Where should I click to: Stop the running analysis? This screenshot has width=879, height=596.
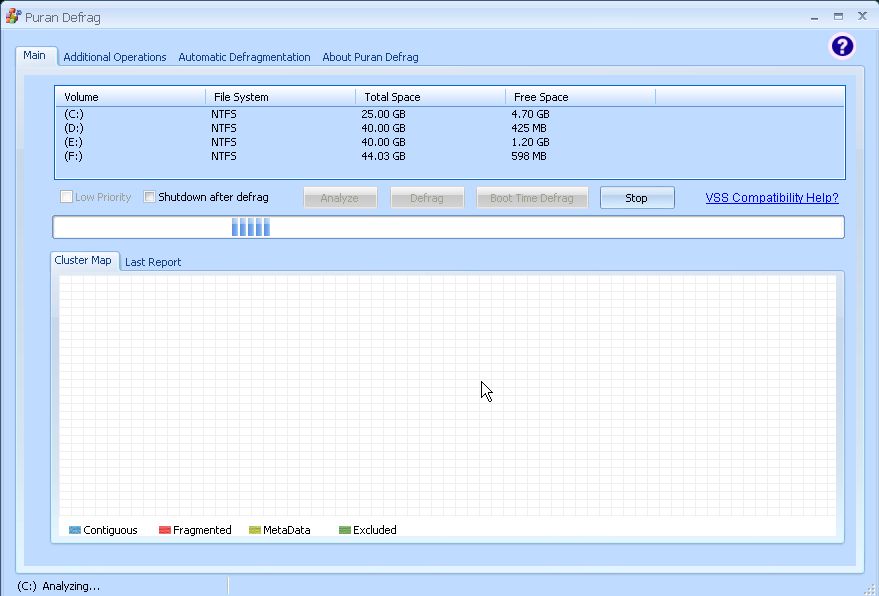point(637,198)
